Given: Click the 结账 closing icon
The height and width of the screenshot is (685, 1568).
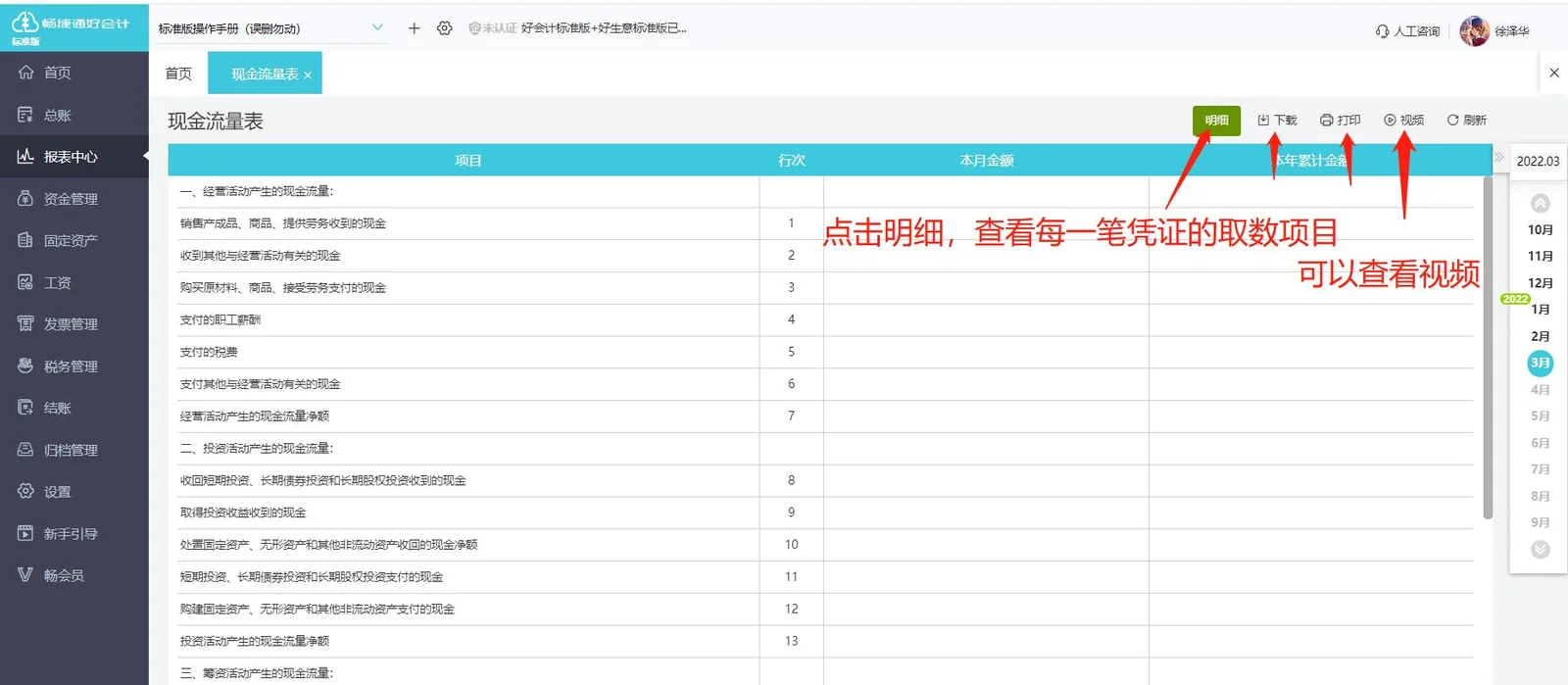Looking at the screenshot, I should coord(25,408).
